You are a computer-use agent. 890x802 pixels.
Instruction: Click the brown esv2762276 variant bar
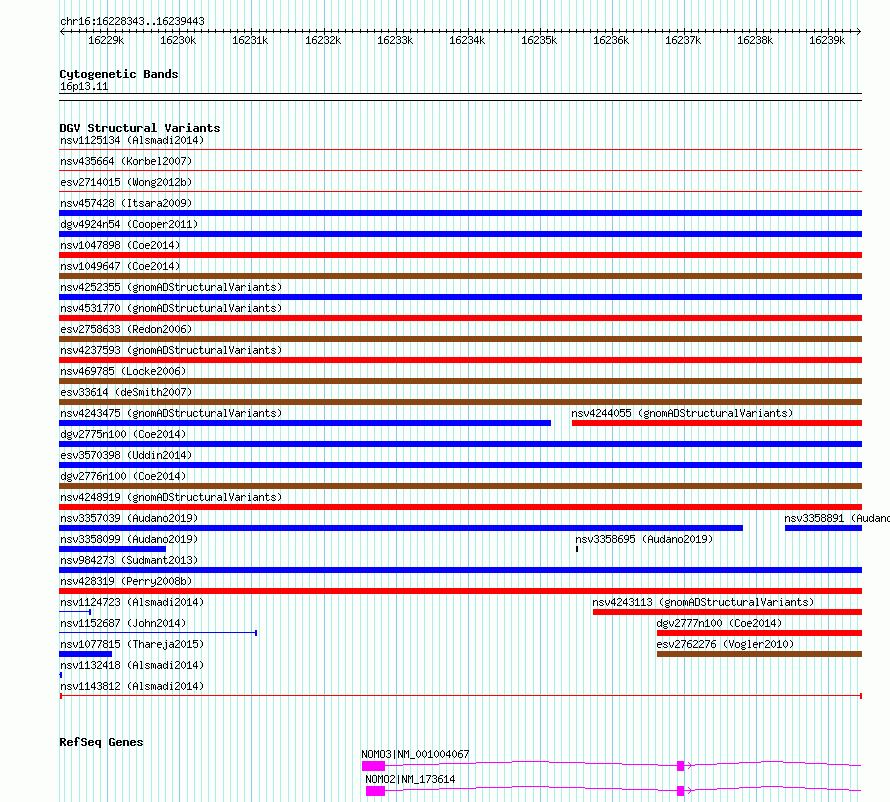pos(759,654)
